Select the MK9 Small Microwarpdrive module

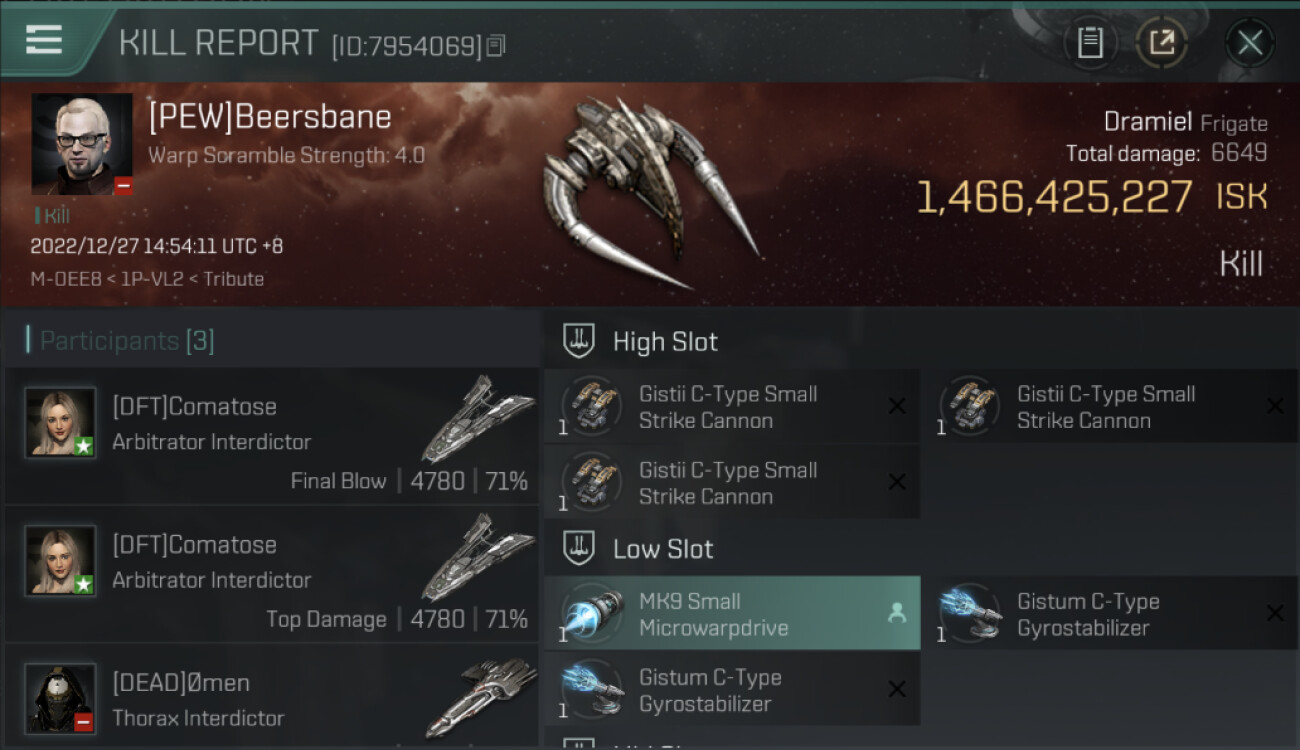[x=732, y=614]
